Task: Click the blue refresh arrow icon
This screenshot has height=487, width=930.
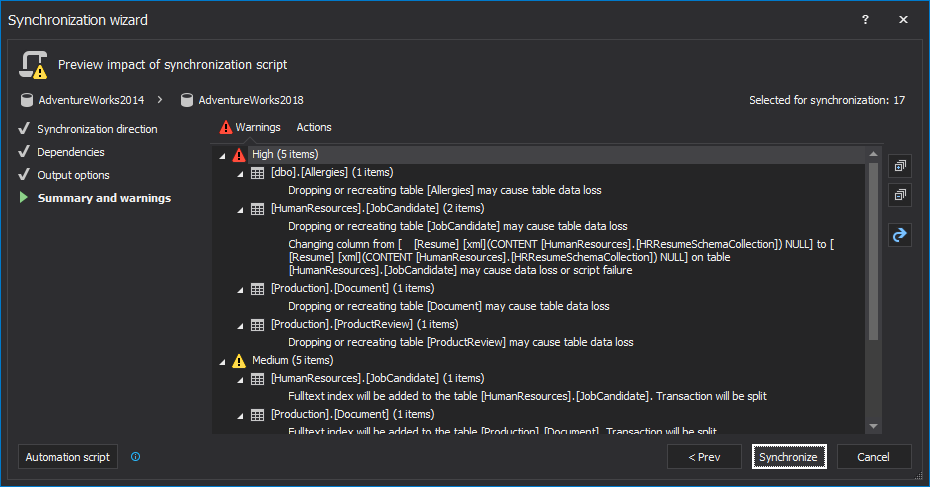Action: click(899, 235)
